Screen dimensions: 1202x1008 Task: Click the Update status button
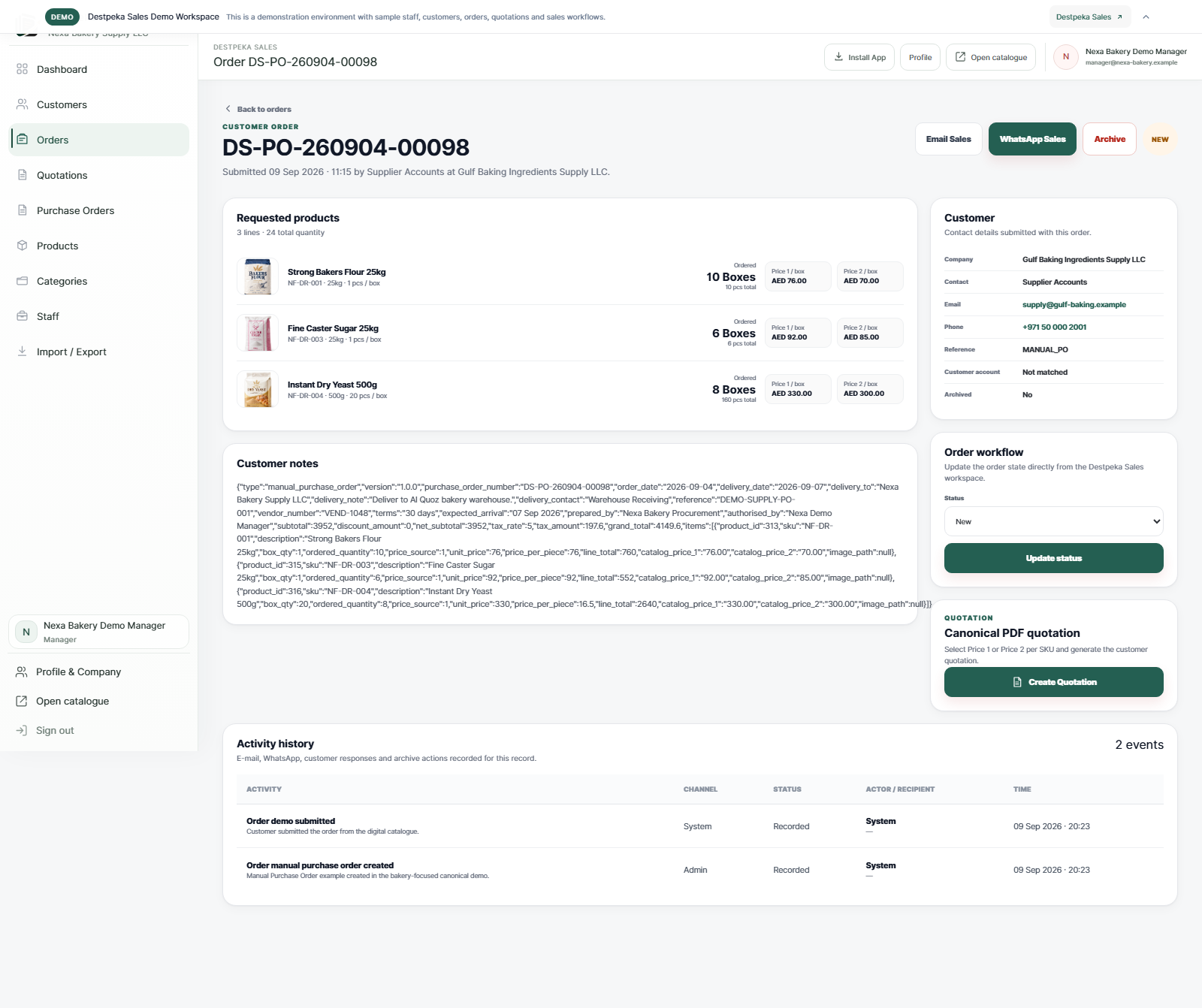click(1053, 558)
